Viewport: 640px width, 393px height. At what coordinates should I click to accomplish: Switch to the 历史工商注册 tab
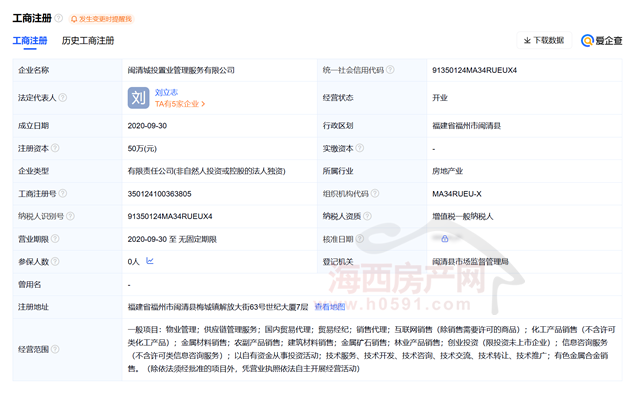88,40
